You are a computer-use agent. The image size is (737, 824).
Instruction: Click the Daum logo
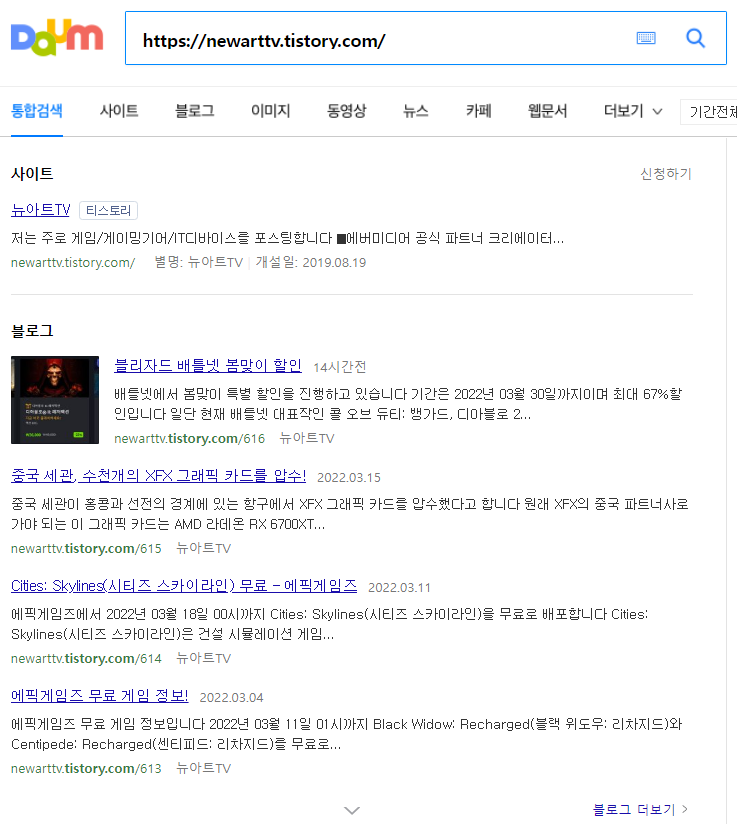(57, 37)
